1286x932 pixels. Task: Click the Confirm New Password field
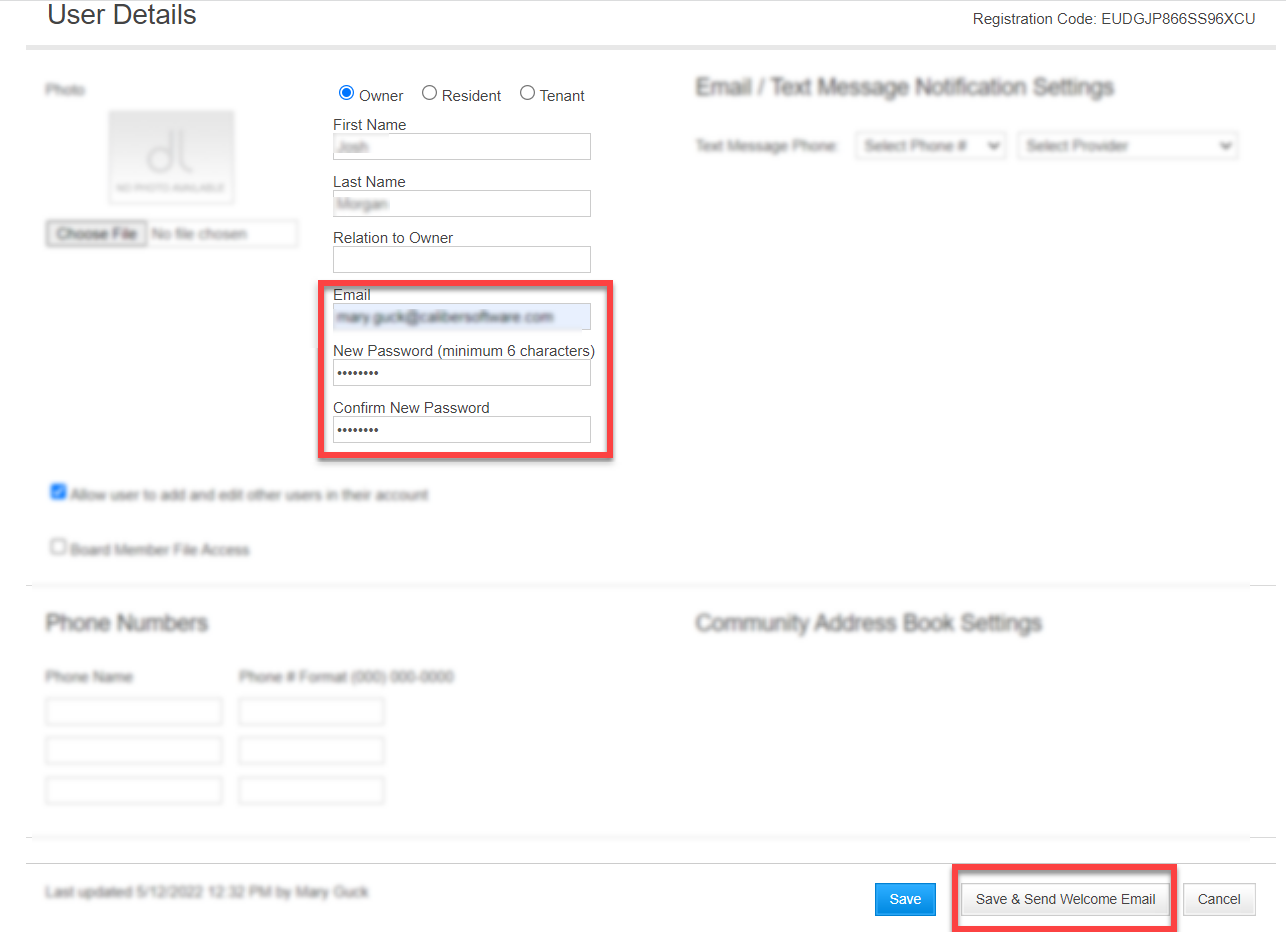coord(461,430)
